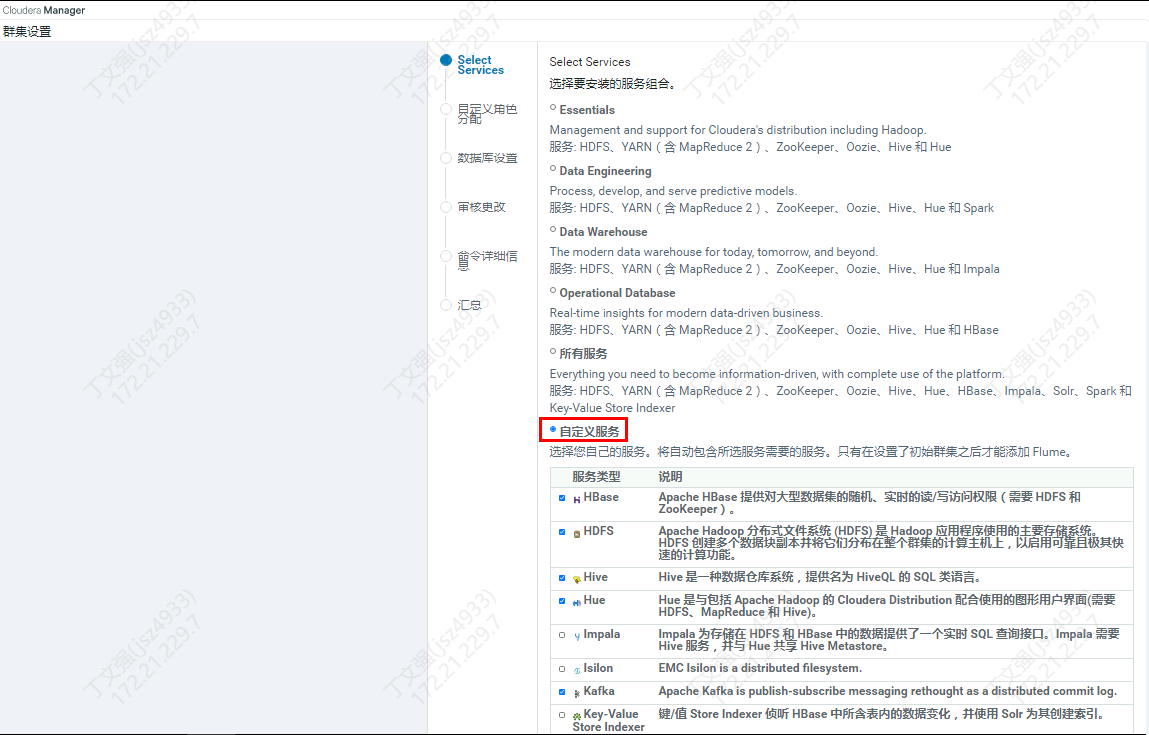Select the 所有服务 radio button
Image resolution: width=1149 pixels, height=735 pixels.
pos(553,352)
